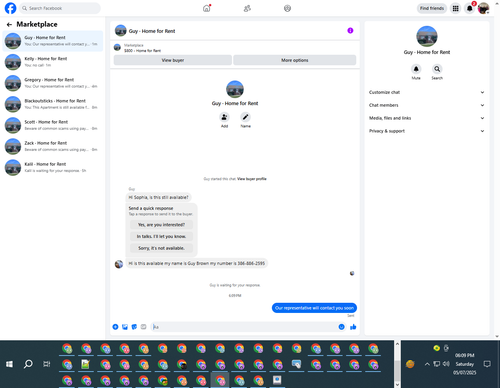
Task: Expand the Privacy & support section
Action: [x=426, y=131]
